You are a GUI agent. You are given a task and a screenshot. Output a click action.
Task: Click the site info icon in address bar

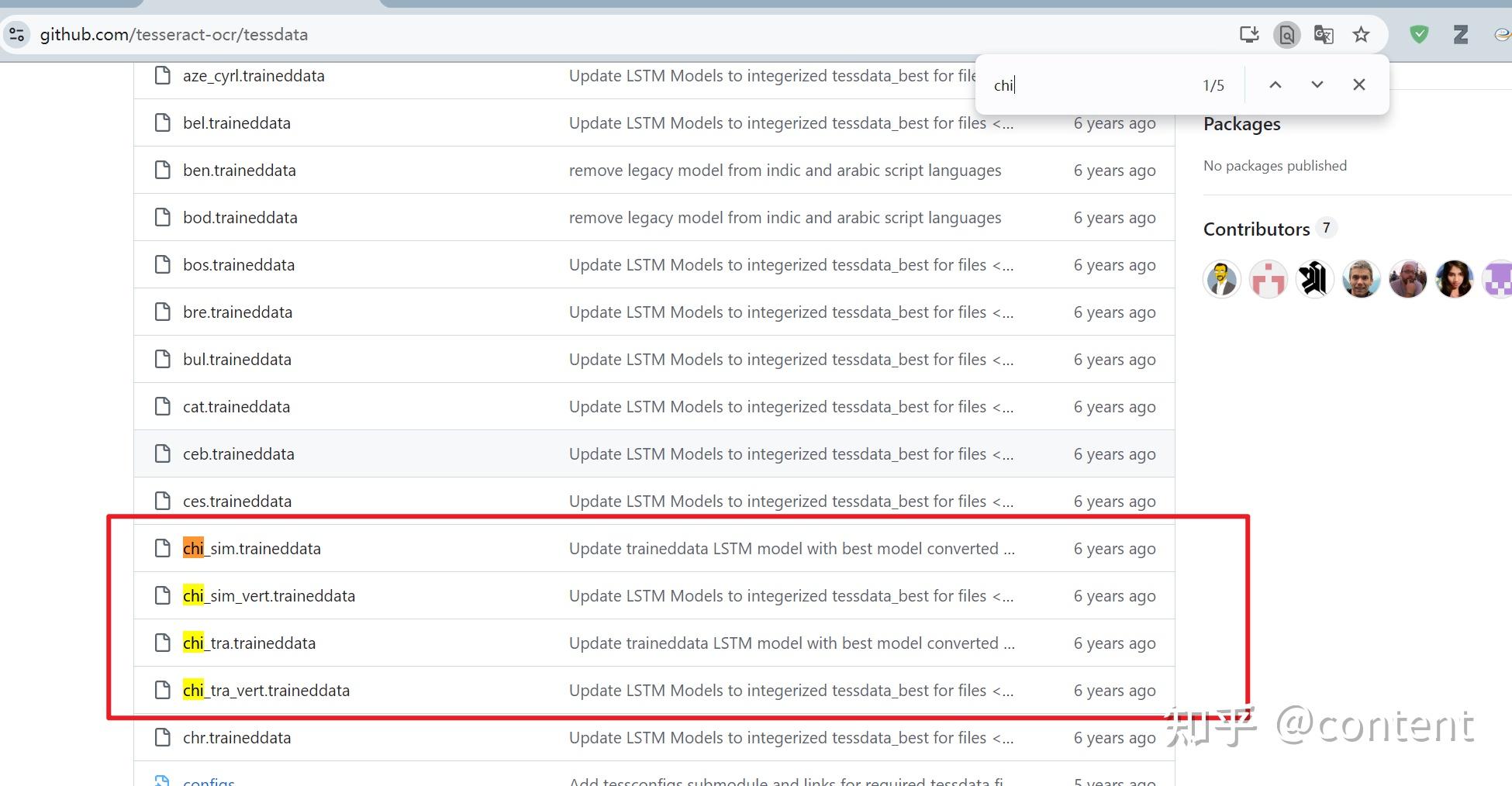17,34
